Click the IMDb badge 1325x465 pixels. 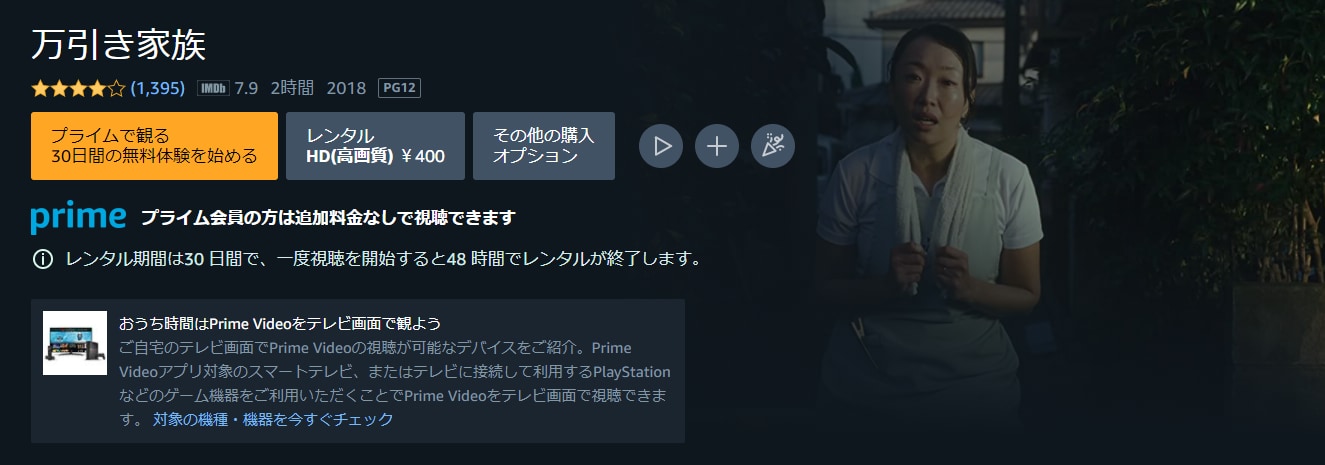point(213,88)
